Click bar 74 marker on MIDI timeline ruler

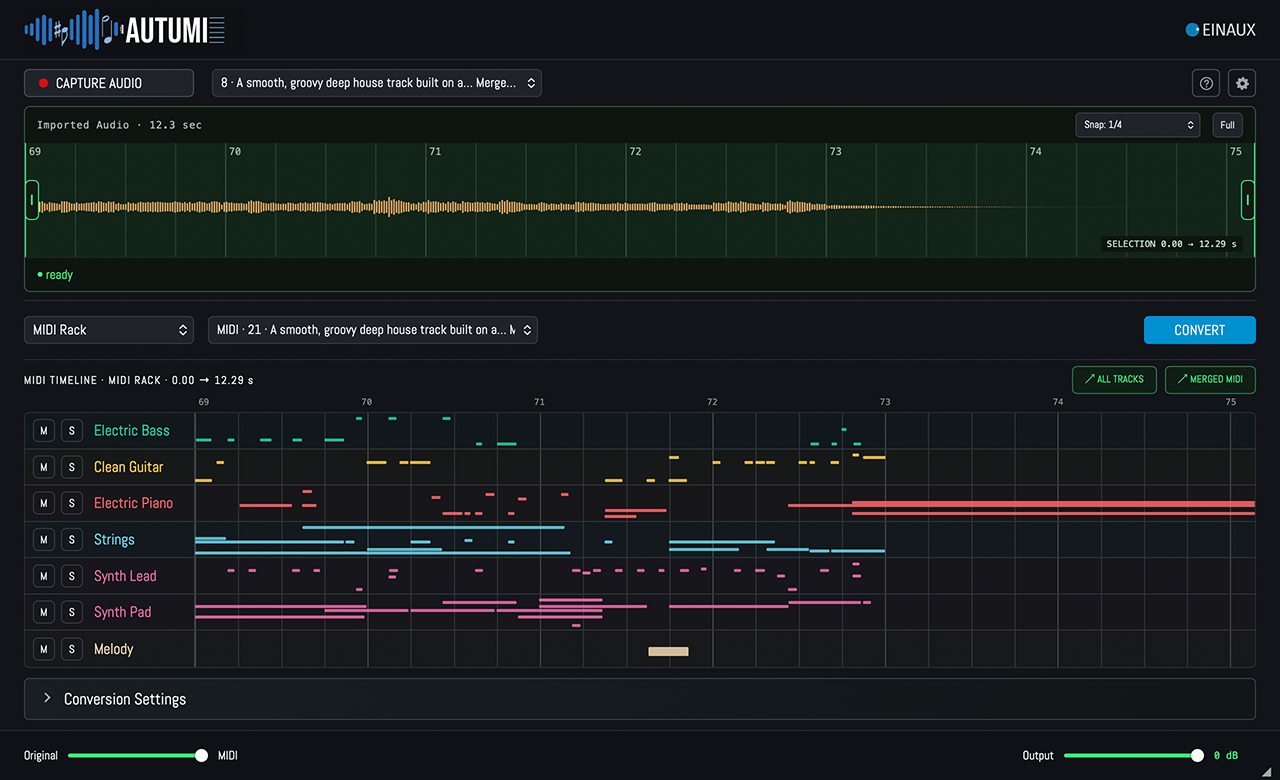(1058, 401)
